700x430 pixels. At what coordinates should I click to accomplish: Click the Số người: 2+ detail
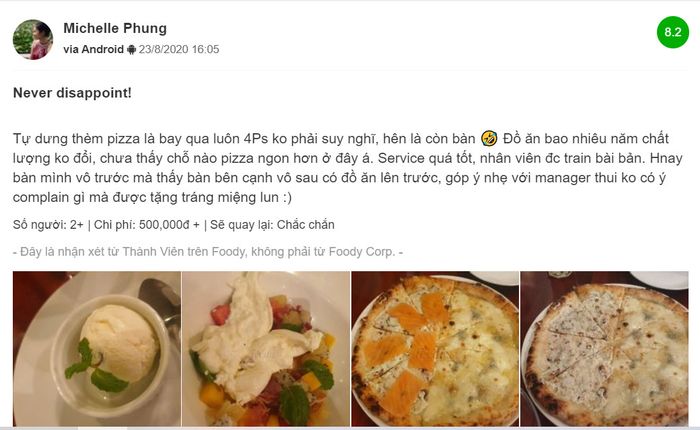48,225
